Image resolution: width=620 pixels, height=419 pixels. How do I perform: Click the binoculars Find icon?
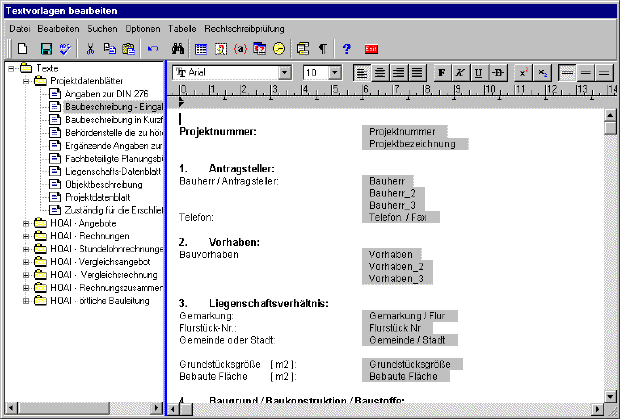pos(179,48)
